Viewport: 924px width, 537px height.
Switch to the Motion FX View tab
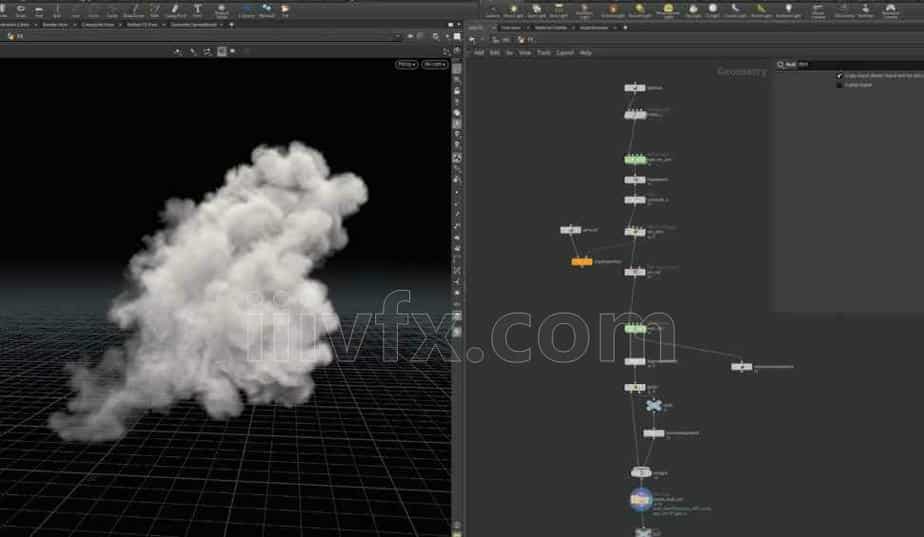[142, 25]
